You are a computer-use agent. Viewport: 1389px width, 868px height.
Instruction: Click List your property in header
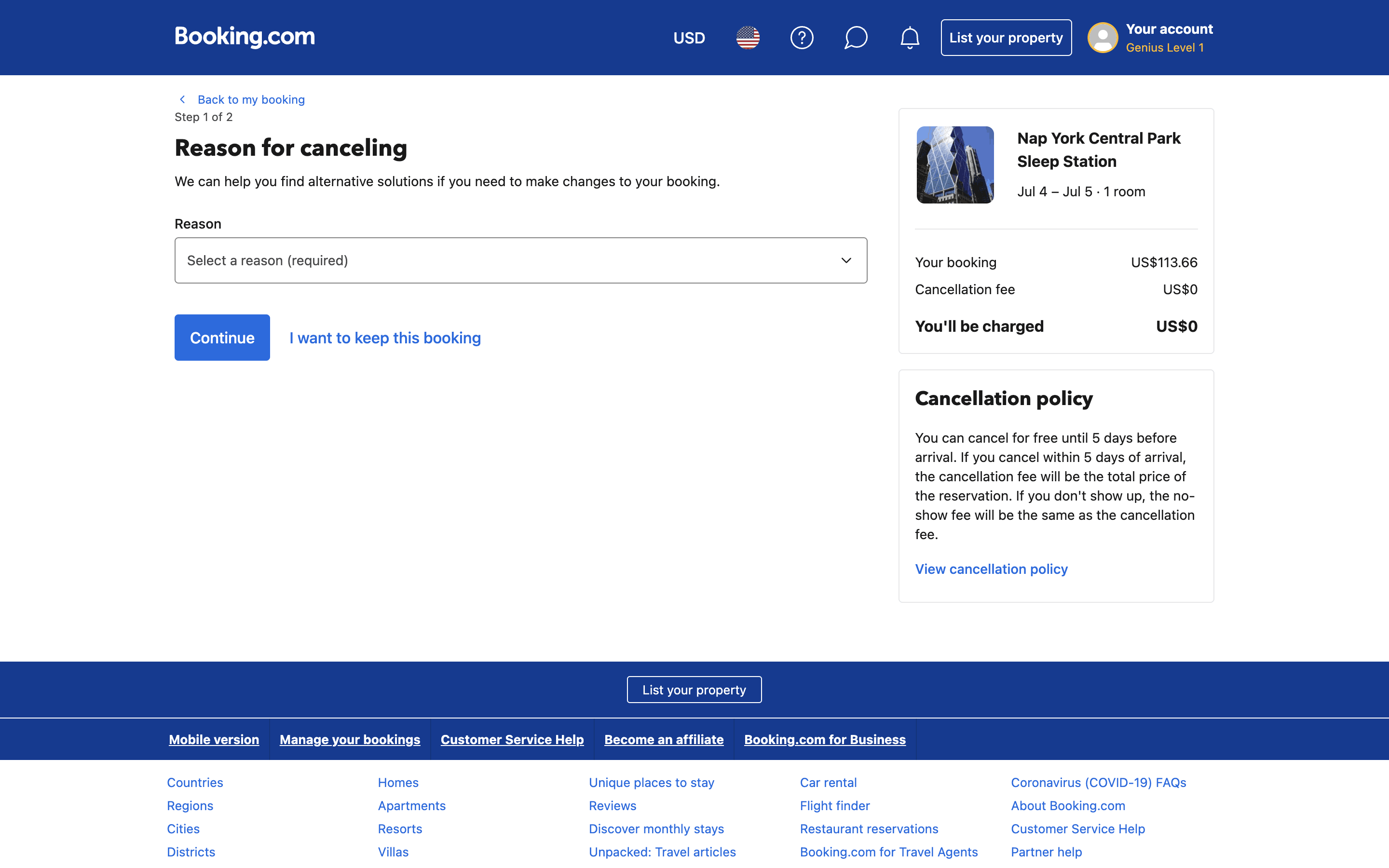tap(1006, 38)
